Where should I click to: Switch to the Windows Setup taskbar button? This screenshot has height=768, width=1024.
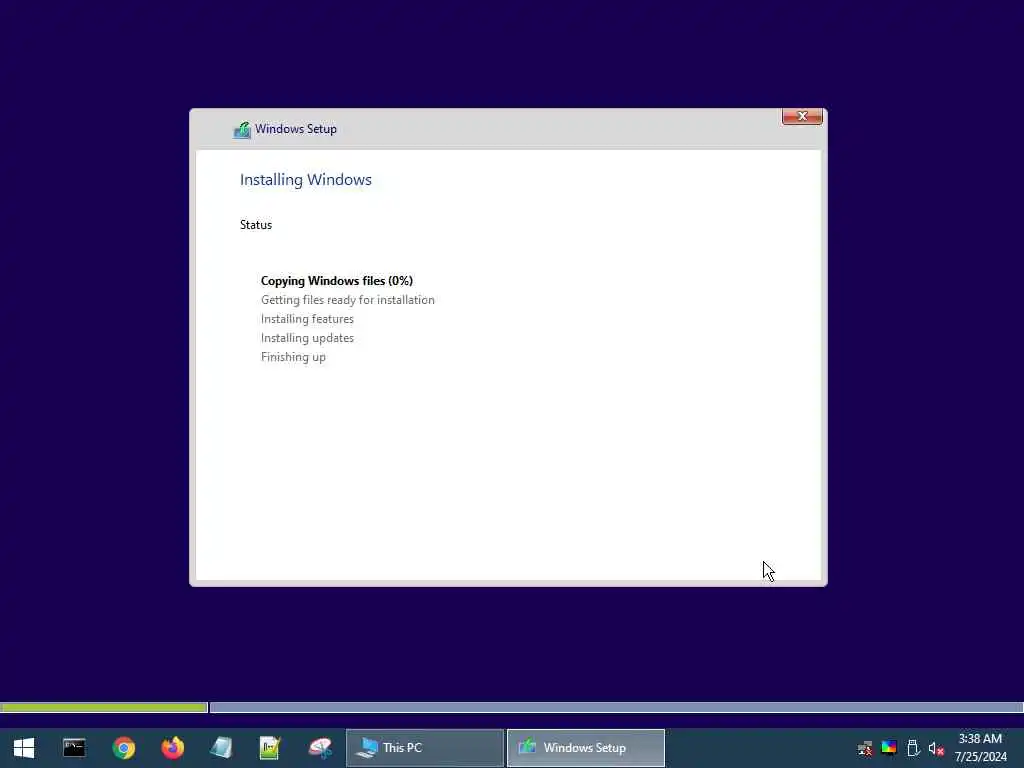(586, 748)
